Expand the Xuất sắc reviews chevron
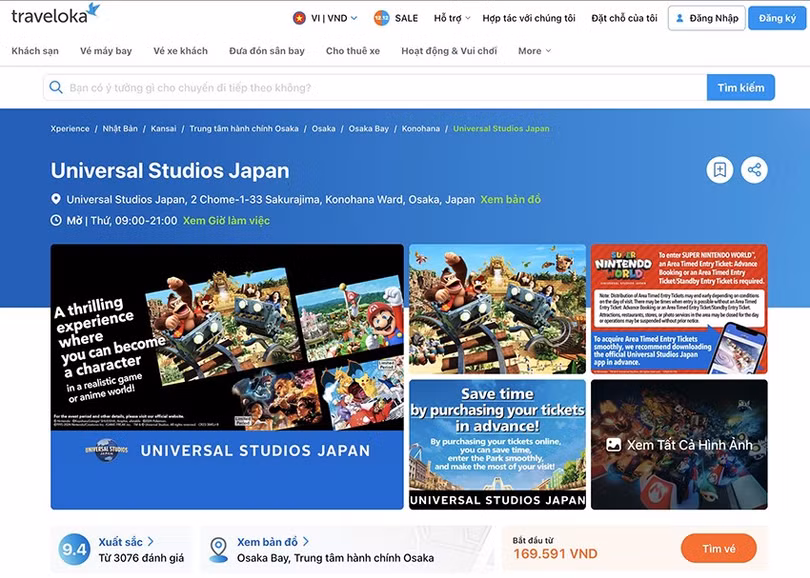The width and height of the screenshot is (810, 578). (150, 541)
